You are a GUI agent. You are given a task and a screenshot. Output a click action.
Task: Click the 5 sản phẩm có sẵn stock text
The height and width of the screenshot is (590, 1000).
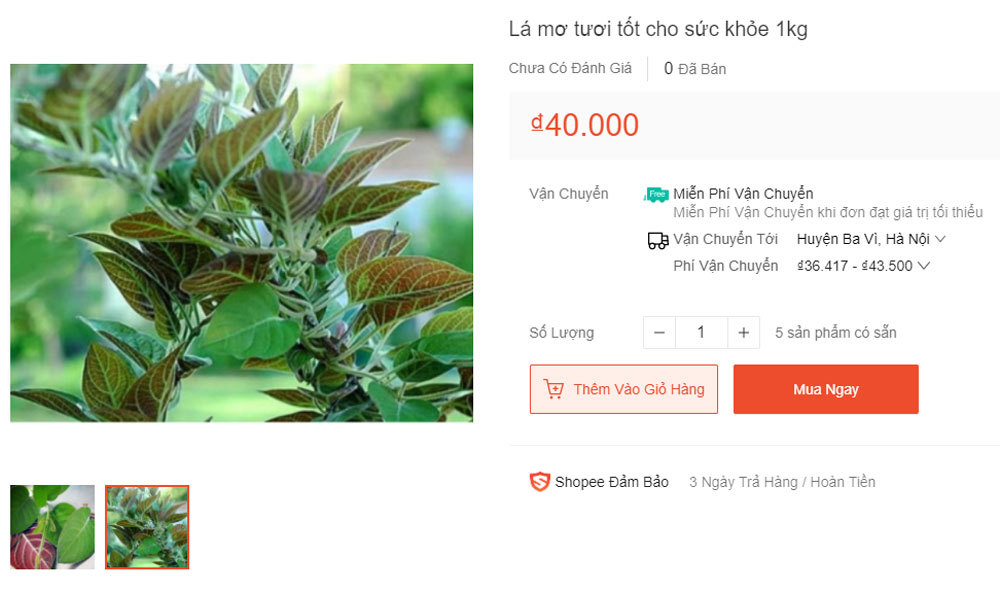click(x=835, y=333)
